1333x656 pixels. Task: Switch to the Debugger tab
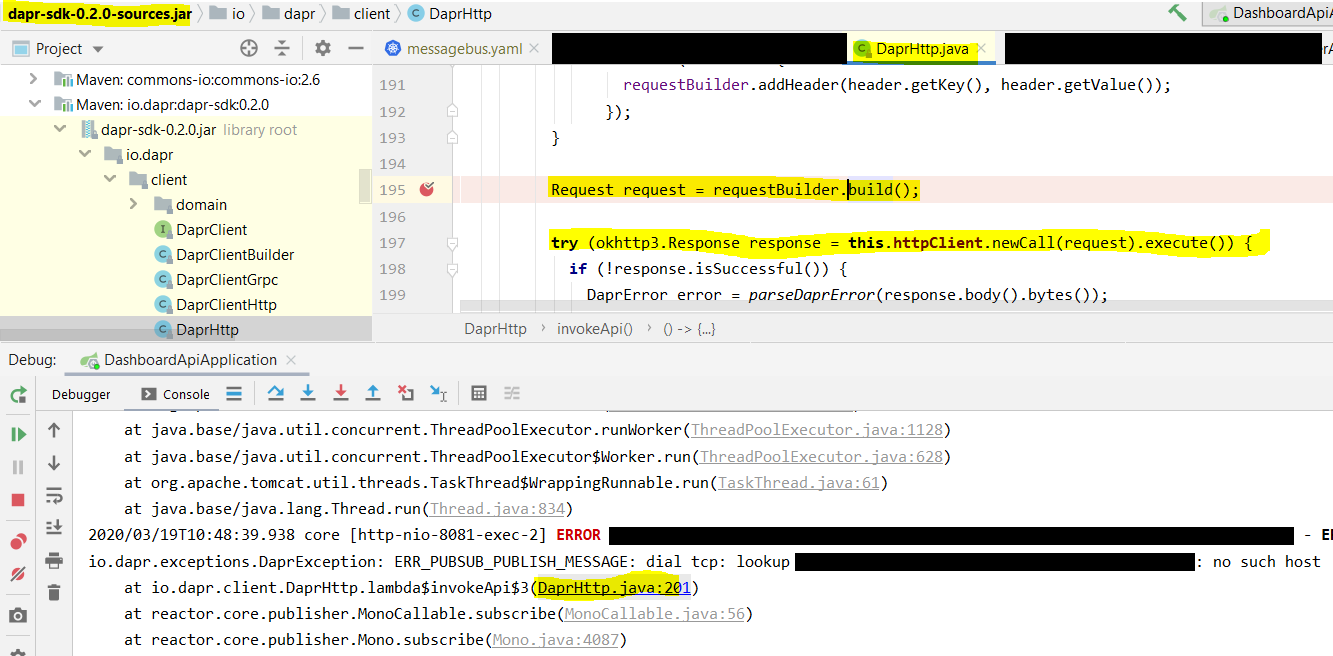pyautogui.click(x=80, y=393)
